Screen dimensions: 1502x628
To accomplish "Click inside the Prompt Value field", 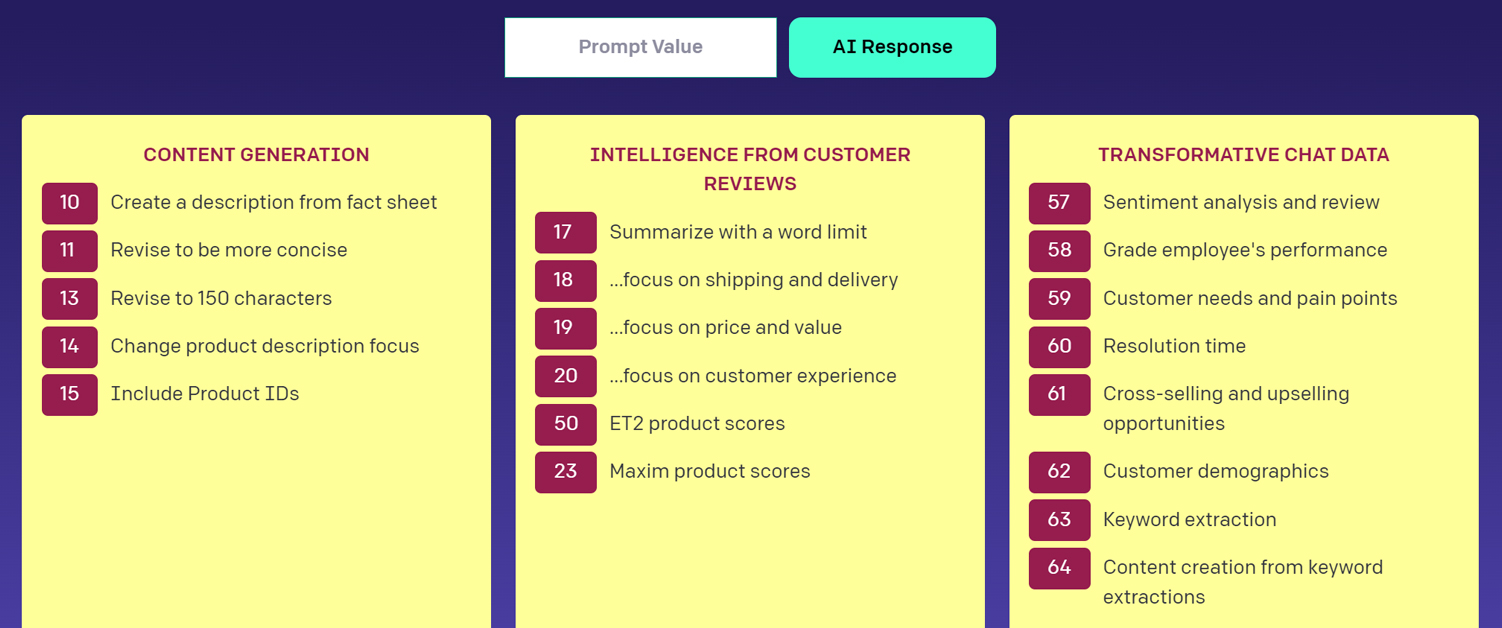I will point(640,46).
